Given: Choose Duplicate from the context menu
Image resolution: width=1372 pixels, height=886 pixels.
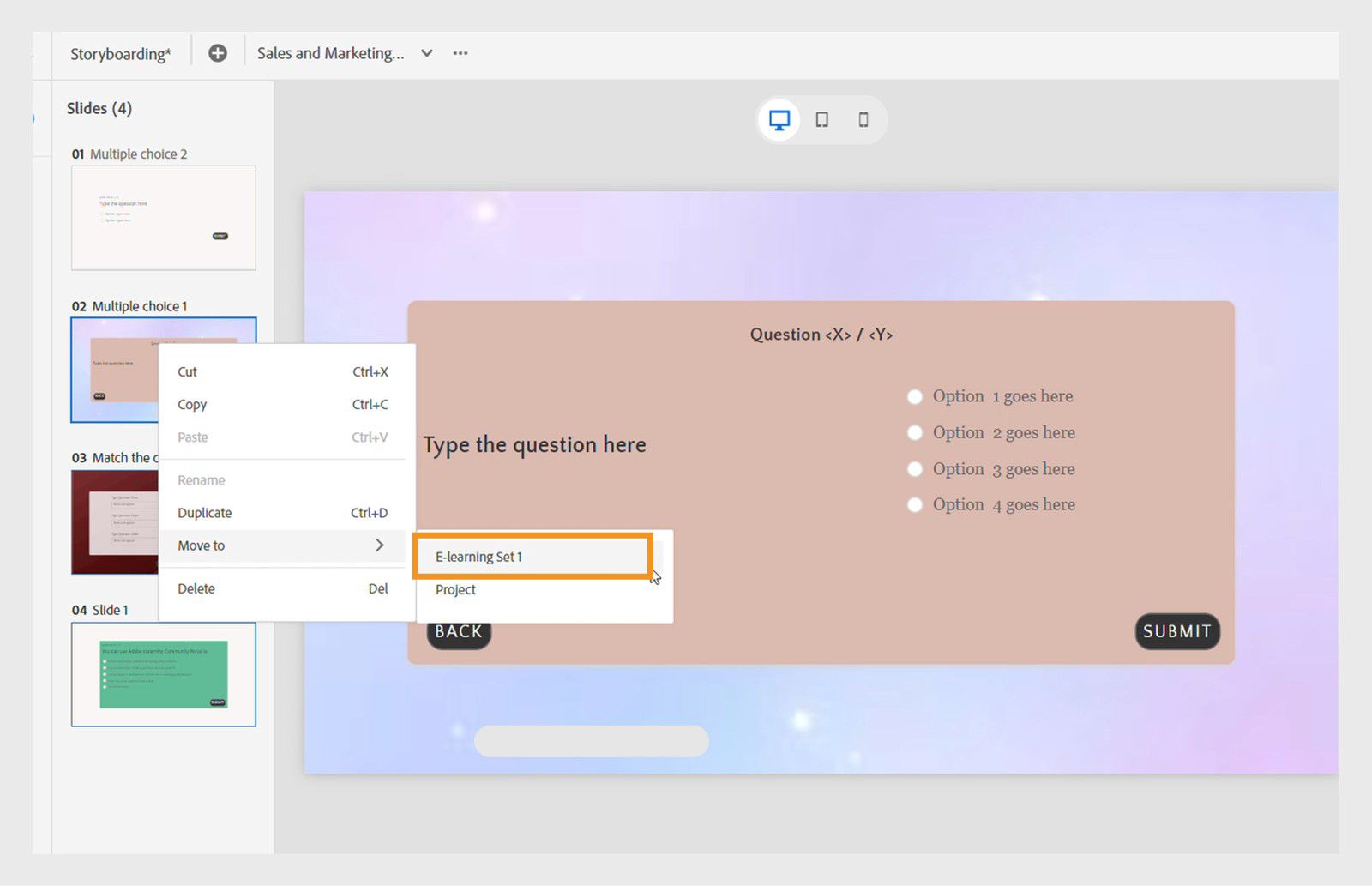Looking at the screenshot, I should coord(204,512).
